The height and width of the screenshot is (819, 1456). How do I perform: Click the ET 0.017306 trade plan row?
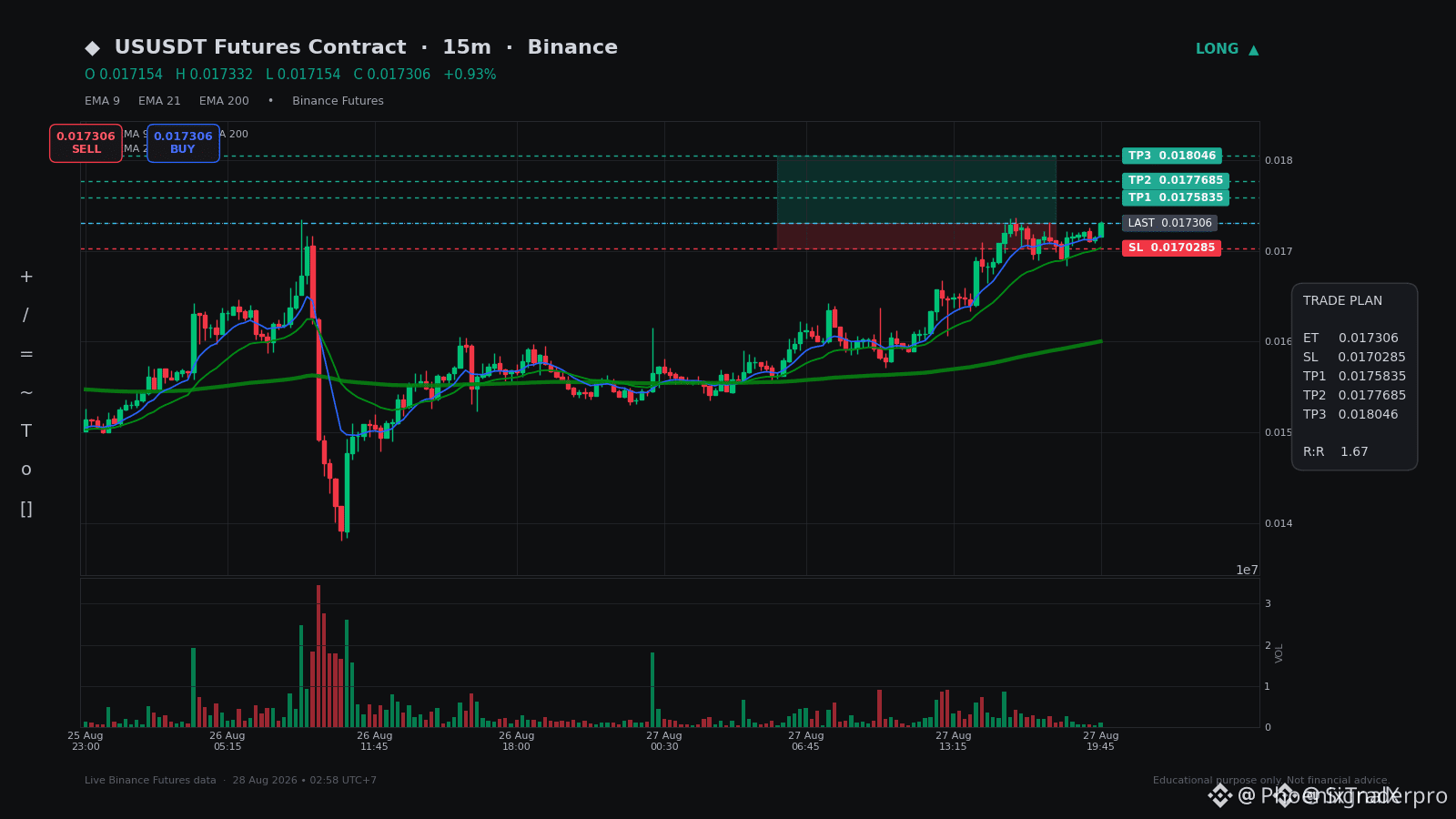[x=1350, y=339]
